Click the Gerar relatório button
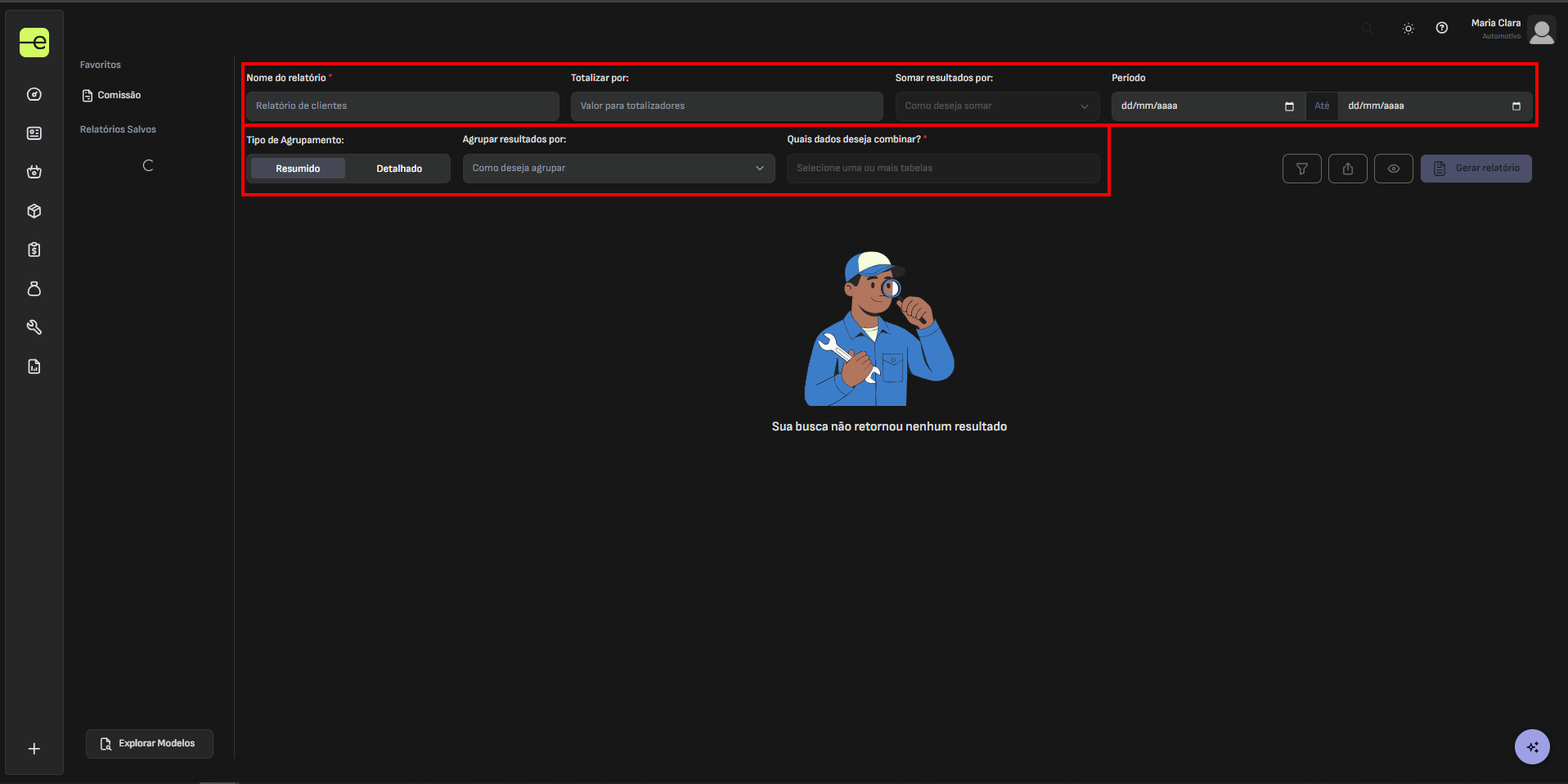 coord(1476,169)
